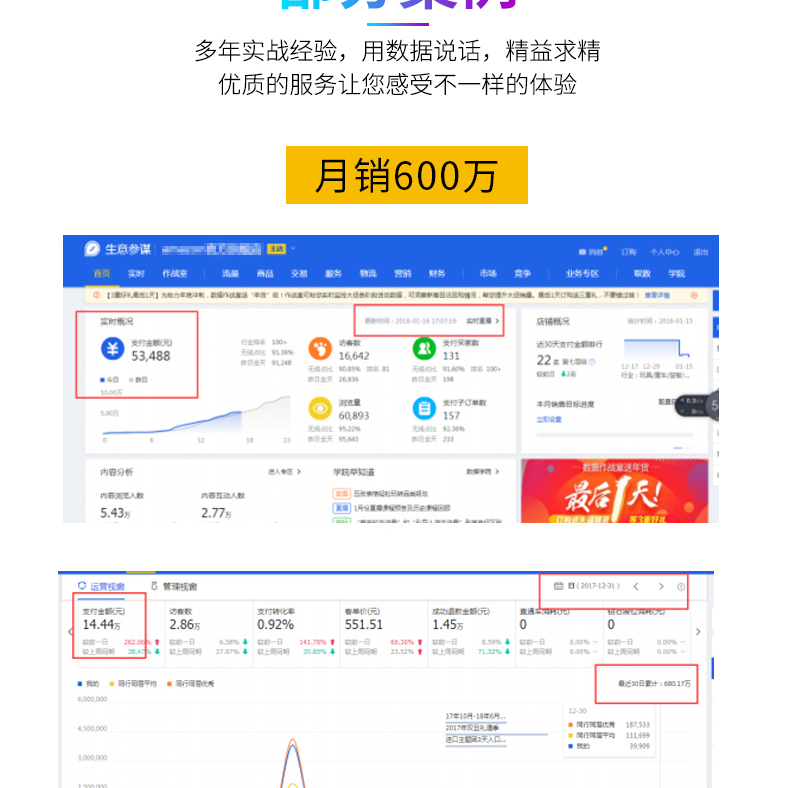Open the calendar icon beside 2017-12-31

click(558, 586)
